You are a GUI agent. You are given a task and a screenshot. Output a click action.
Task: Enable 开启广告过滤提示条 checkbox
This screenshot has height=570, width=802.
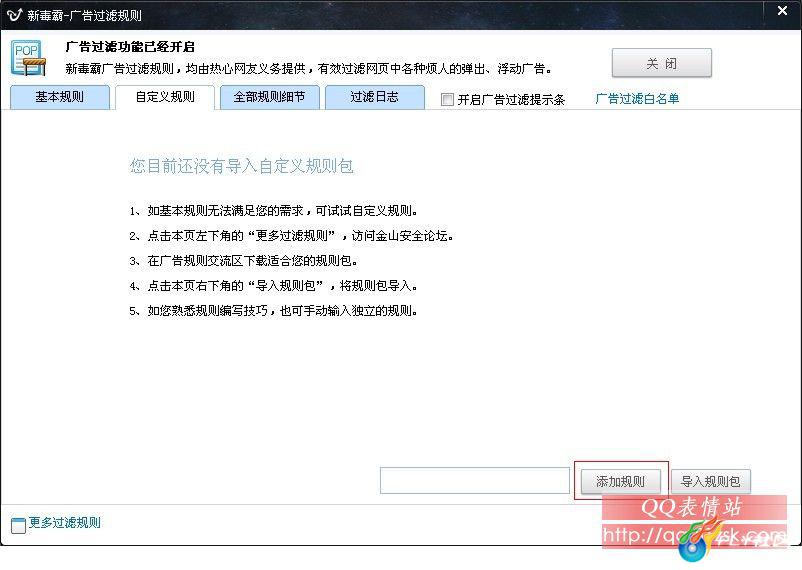pyautogui.click(x=447, y=99)
